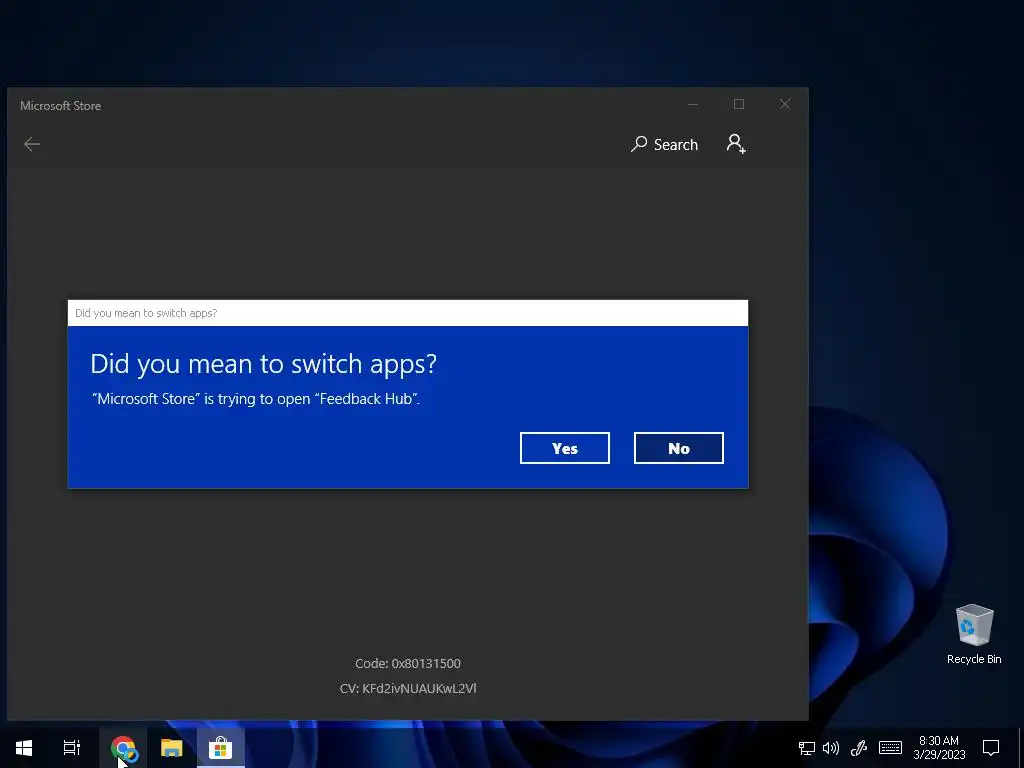
Task: Open the volume speaker tray icon
Action: [x=831, y=748]
